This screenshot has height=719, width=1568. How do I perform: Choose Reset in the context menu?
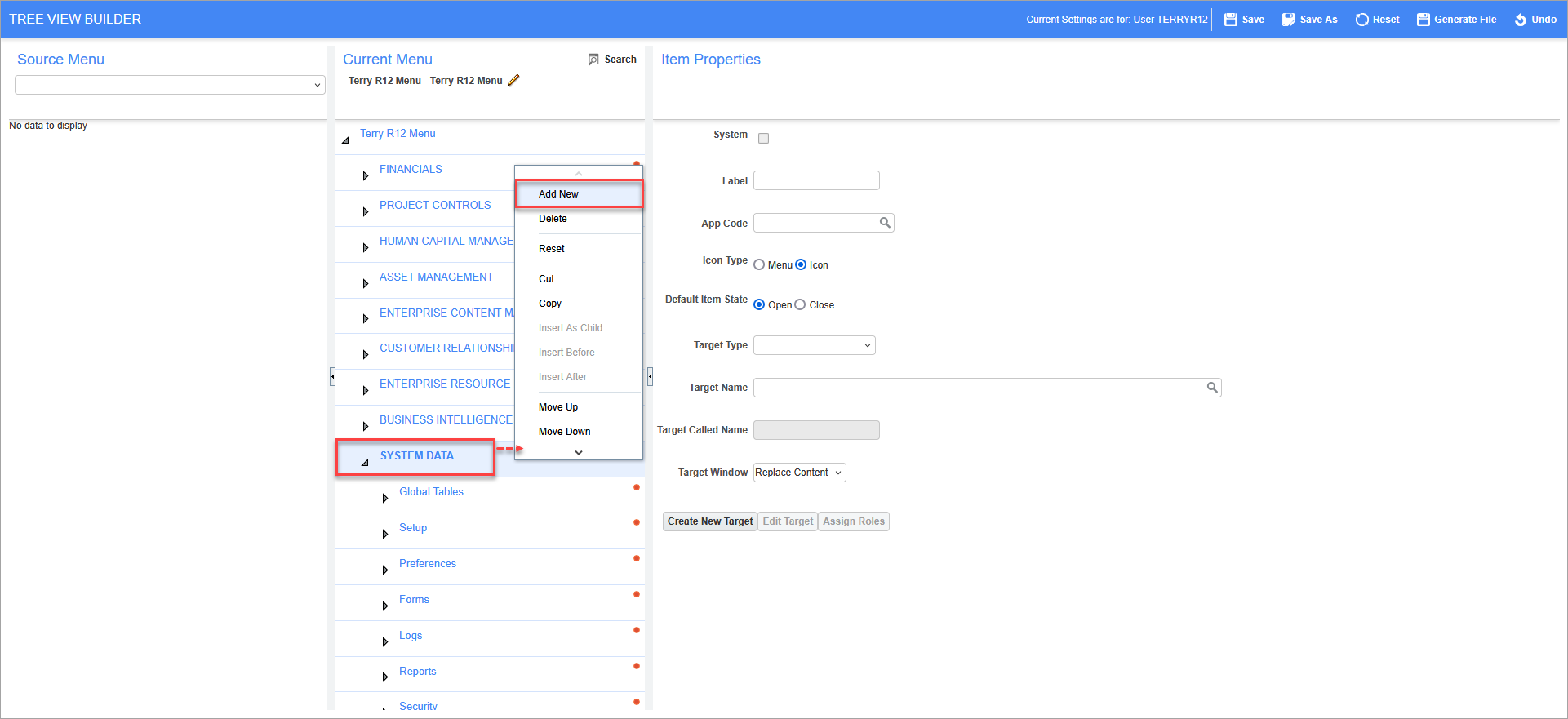pyautogui.click(x=579, y=249)
